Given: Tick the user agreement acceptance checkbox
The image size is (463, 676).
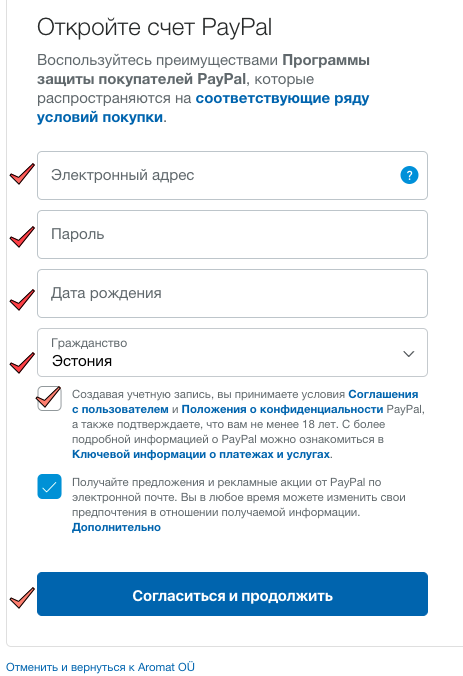Looking at the screenshot, I should pos(49,399).
